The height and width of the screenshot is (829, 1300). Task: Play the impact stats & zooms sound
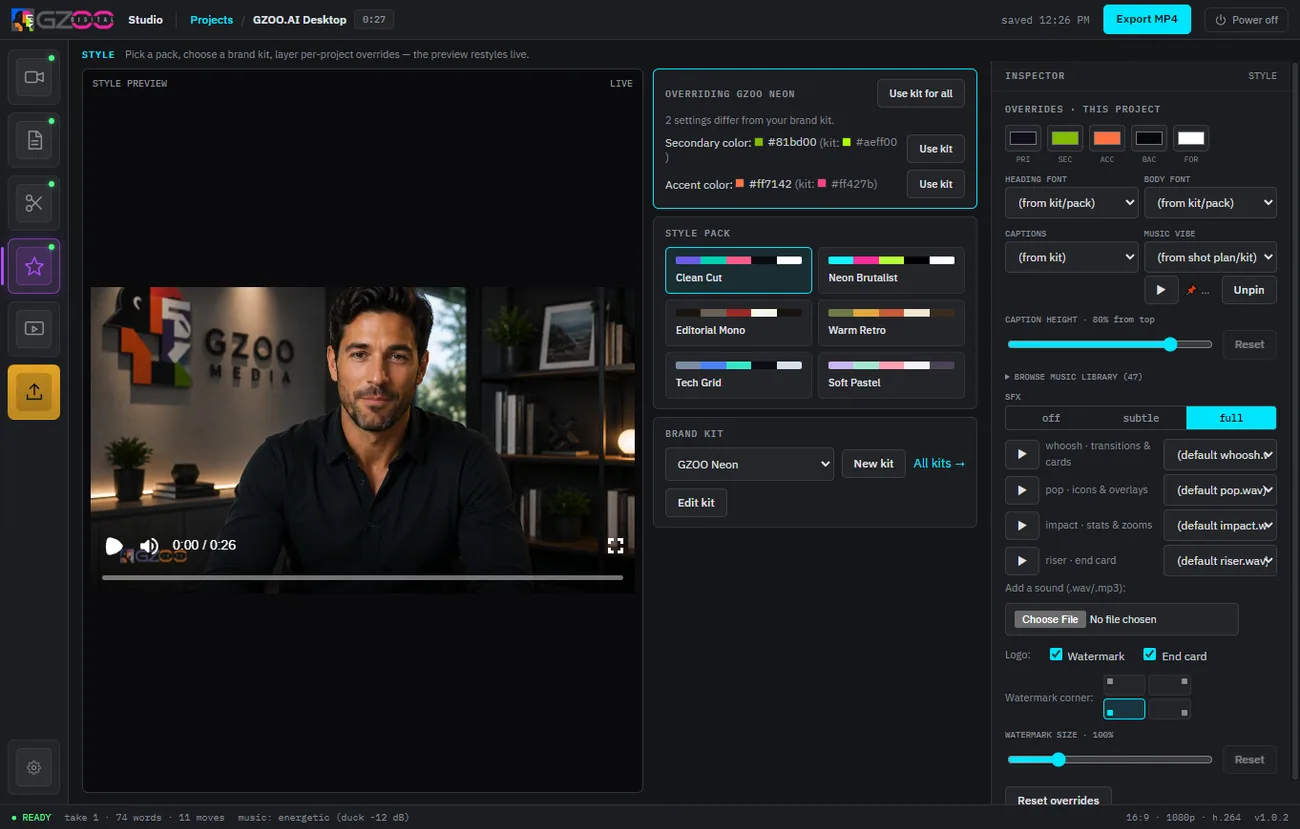(x=1021, y=525)
